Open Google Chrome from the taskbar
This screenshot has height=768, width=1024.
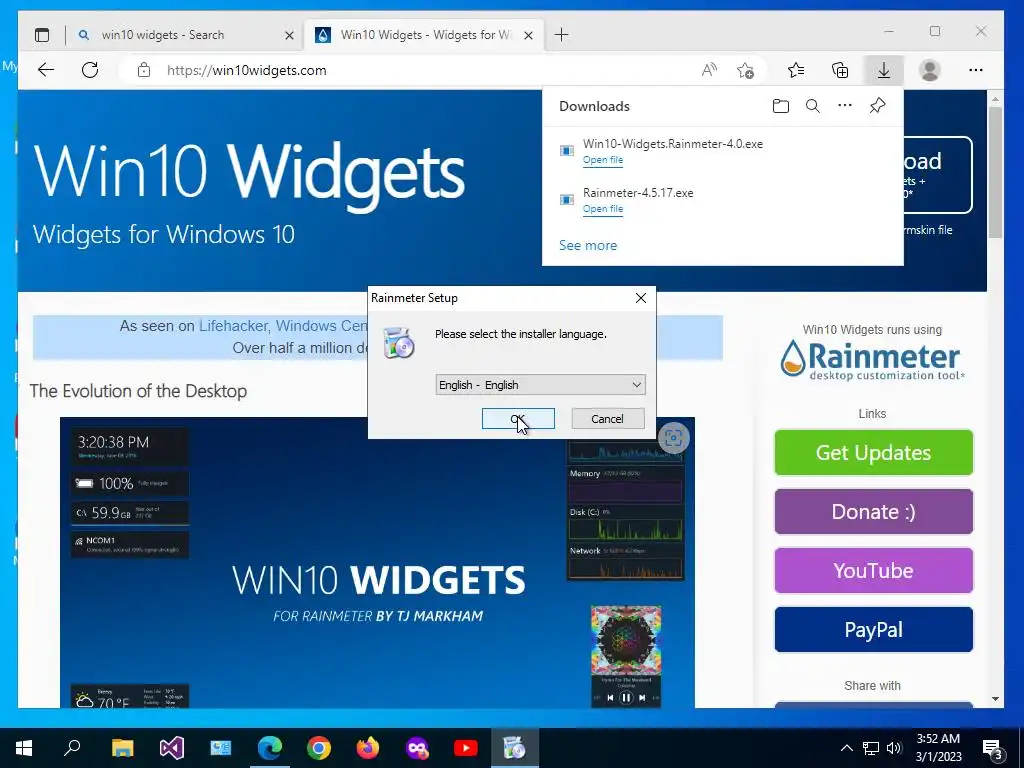pos(319,748)
